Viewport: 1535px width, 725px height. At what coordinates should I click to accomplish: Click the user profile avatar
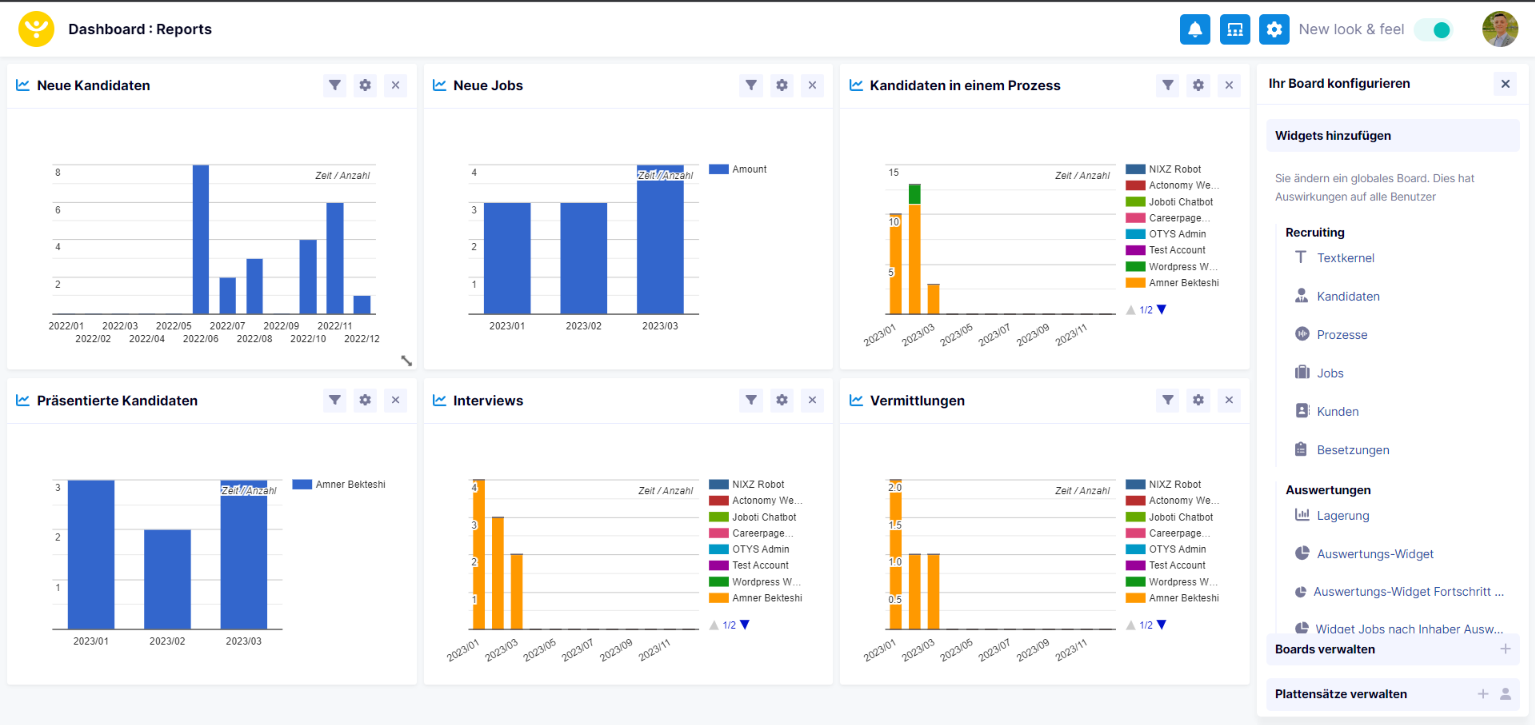pos(1499,29)
